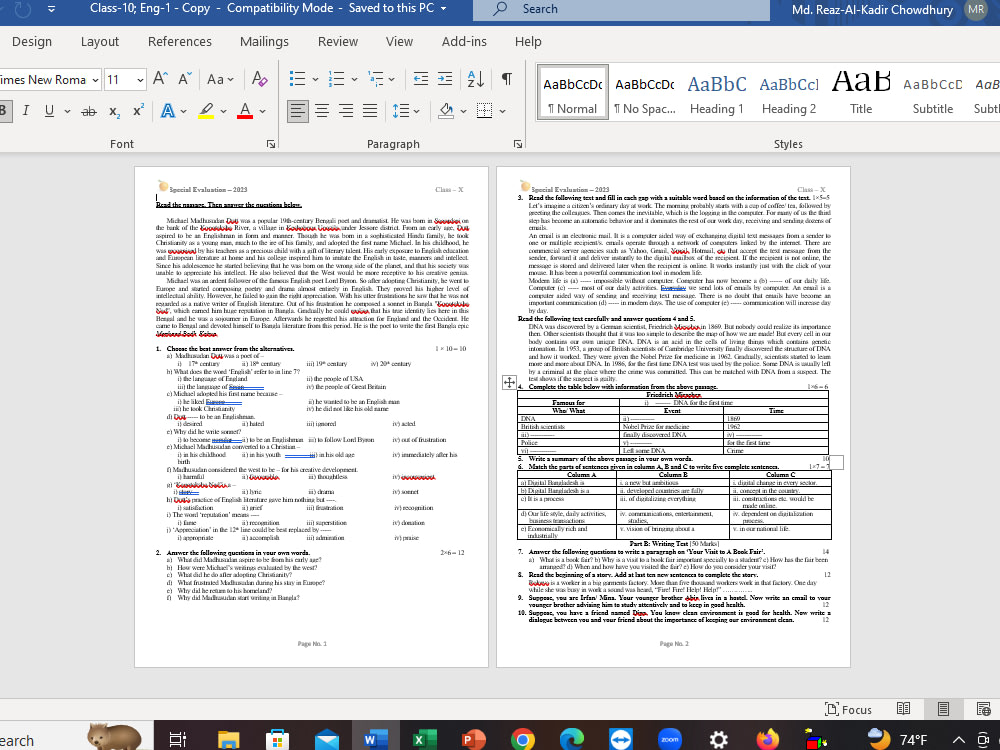Image resolution: width=1000 pixels, height=750 pixels.
Task: Switch to Read Mode view
Action: [x=903, y=709]
